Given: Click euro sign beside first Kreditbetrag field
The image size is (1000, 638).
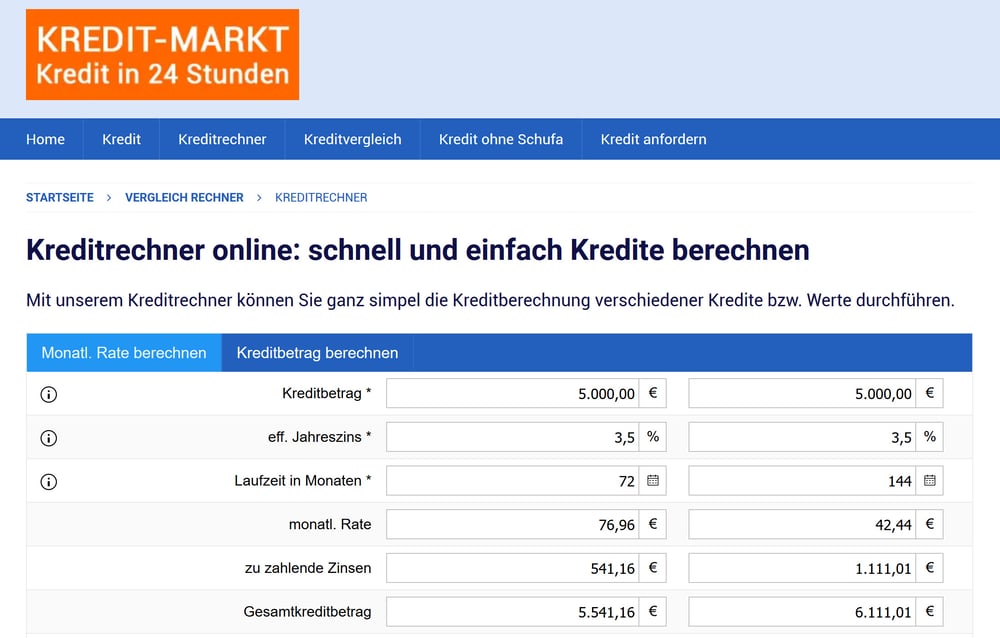Looking at the screenshot, I should tap(652, 394).
